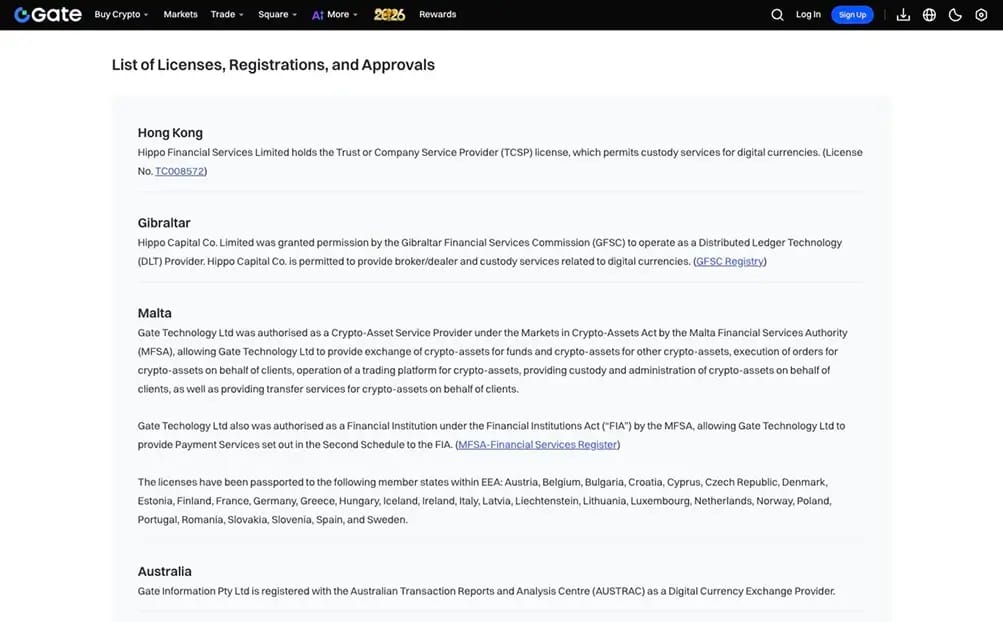Expand the Square dropdown menu
The width and height of the screenshot is (1003, 622).
[277, 14]
